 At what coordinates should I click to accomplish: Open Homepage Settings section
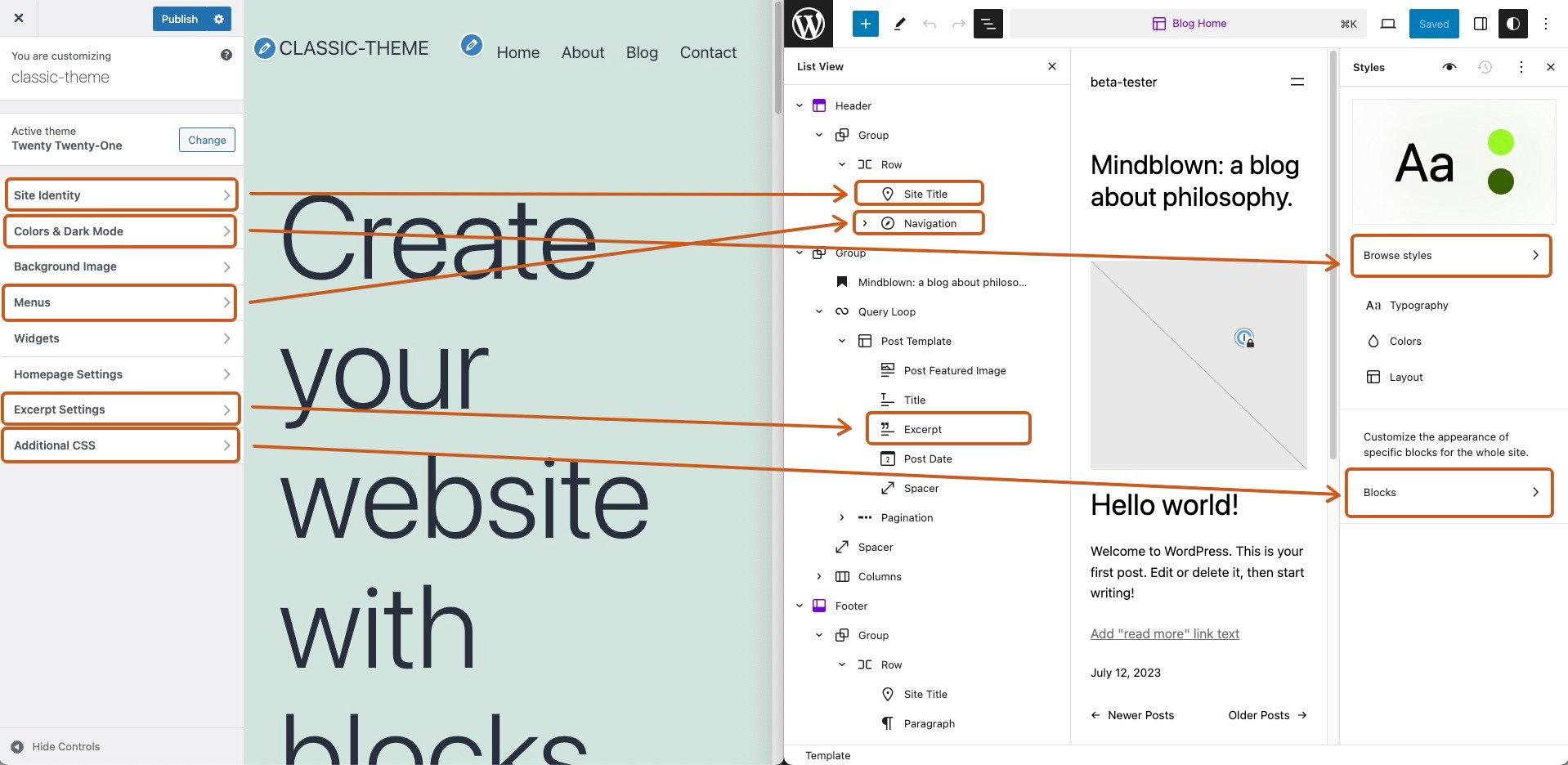(121, 374)
